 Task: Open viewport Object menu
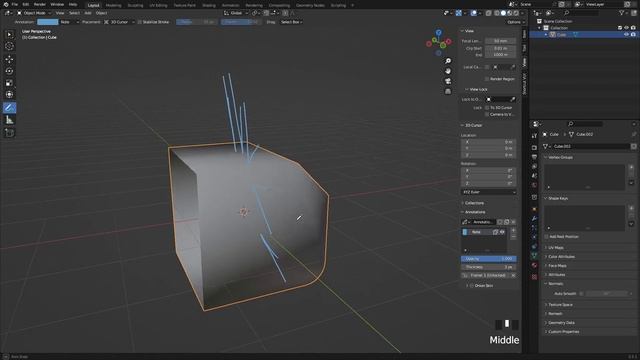101,13
